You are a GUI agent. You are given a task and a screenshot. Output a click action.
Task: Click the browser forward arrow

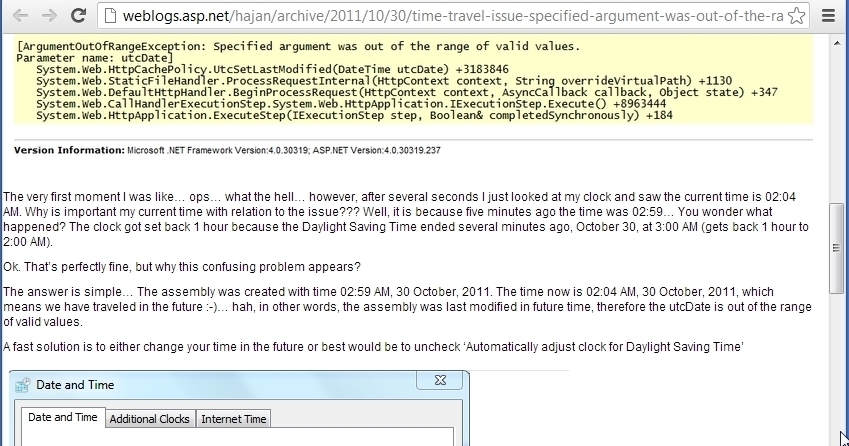pyautogui.click(x=47, y=16)
